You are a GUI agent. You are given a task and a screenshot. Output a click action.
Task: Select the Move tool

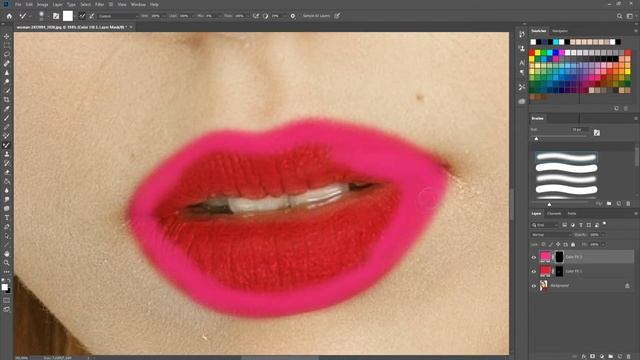click(7, 37)
